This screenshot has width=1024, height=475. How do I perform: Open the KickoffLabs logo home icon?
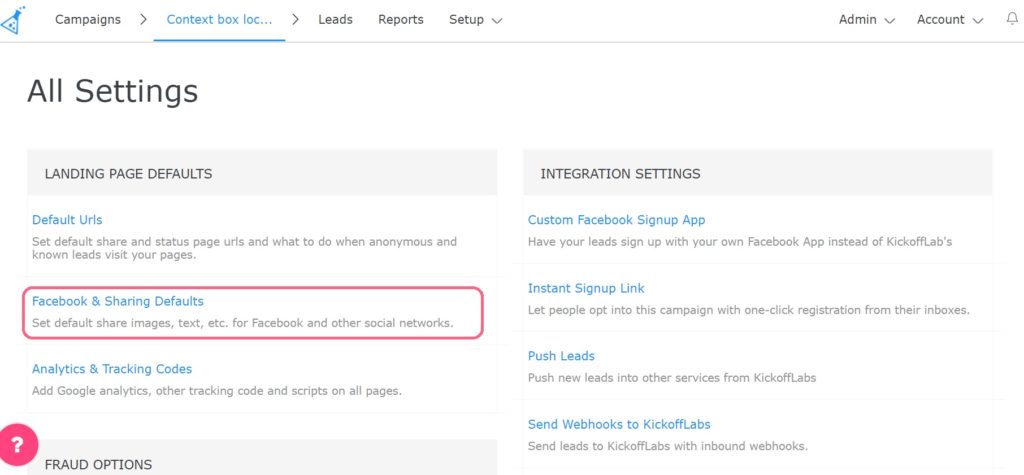tap(12, 20)
